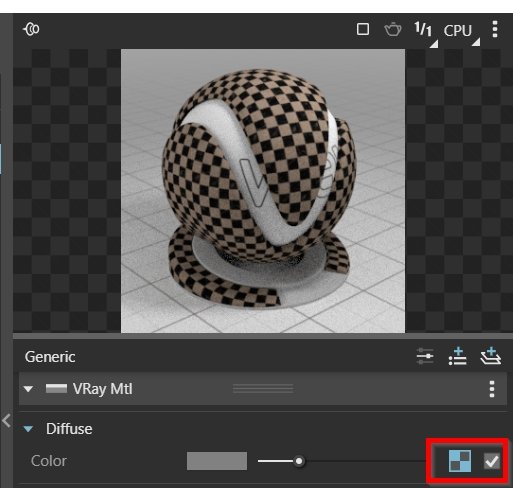Image resolution: width=513 pixels, height=488 pixels.
Task: Click the teapot render preview icon
Action: 393,29
